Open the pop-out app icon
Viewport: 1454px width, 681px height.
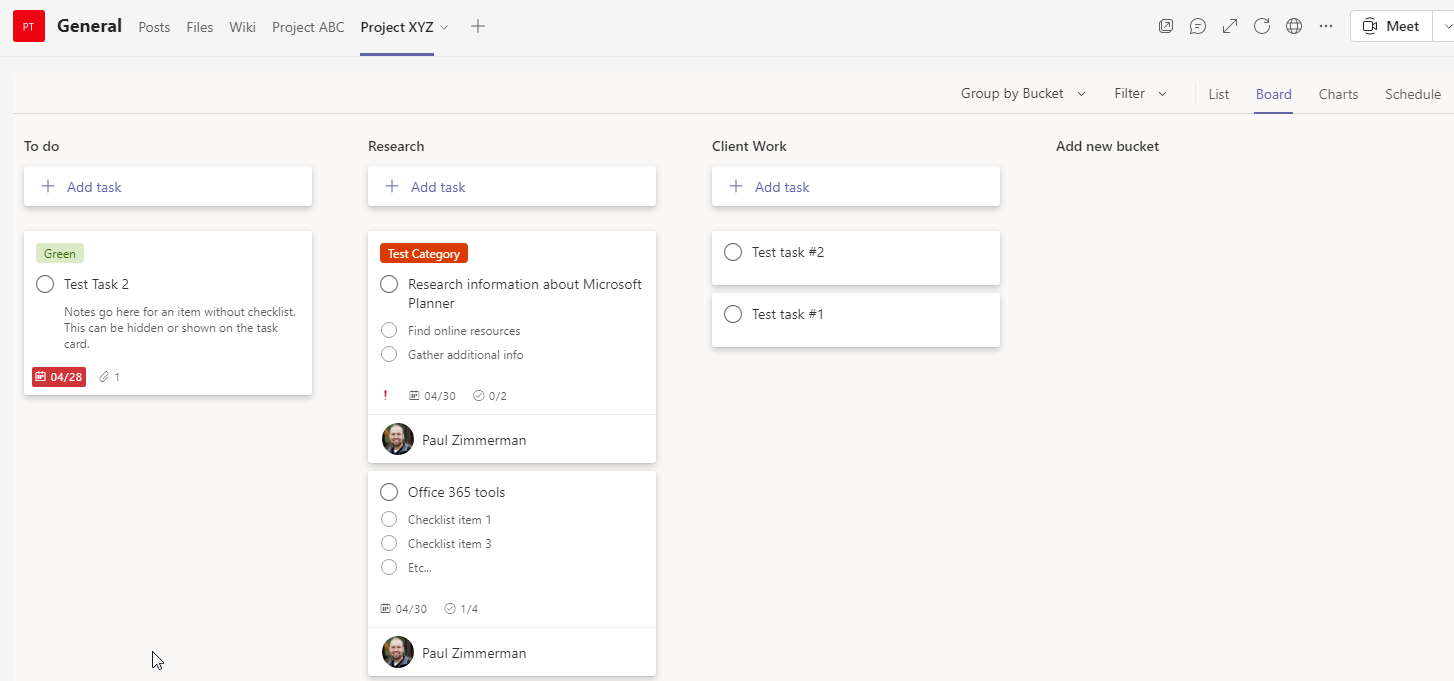pos(1166,26)
